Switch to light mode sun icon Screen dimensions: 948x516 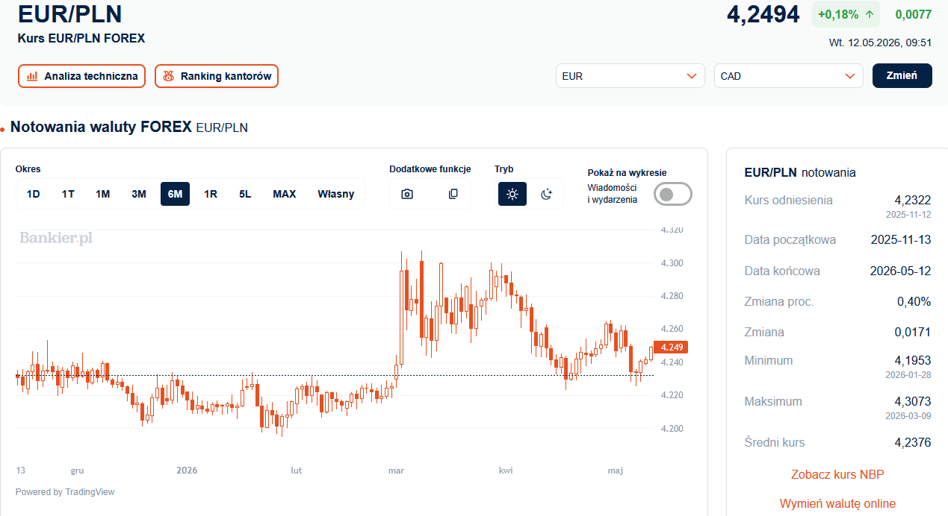[512, 194]
